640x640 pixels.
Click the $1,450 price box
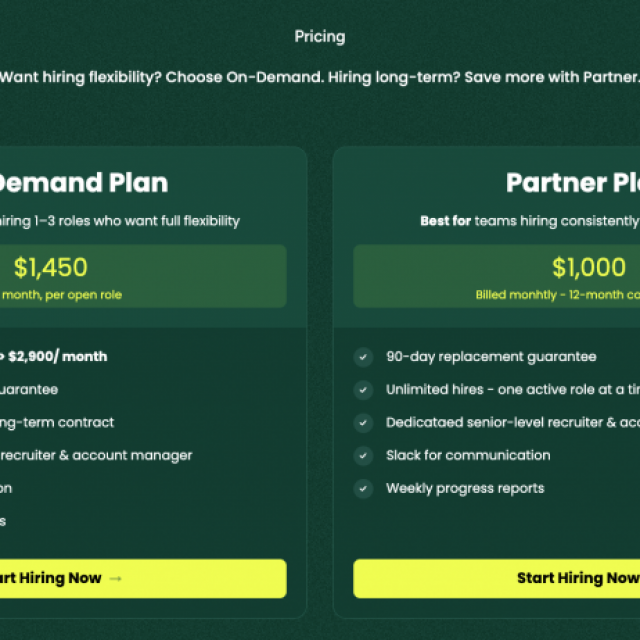[143, 276]
